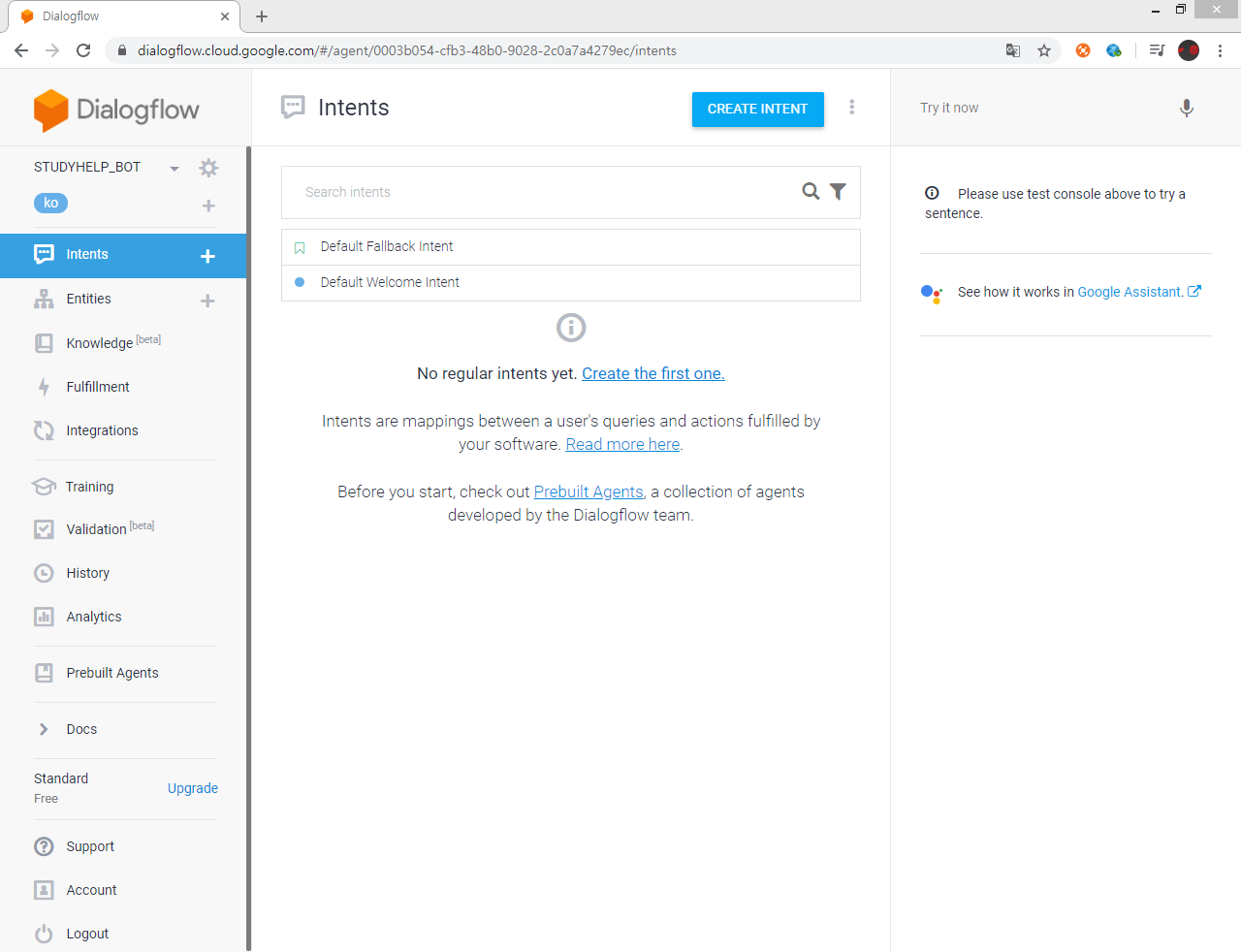The width and height of the screenshot is (1241, 952).
Task: Open Entities in the sidebar
Action: [88, 299]
